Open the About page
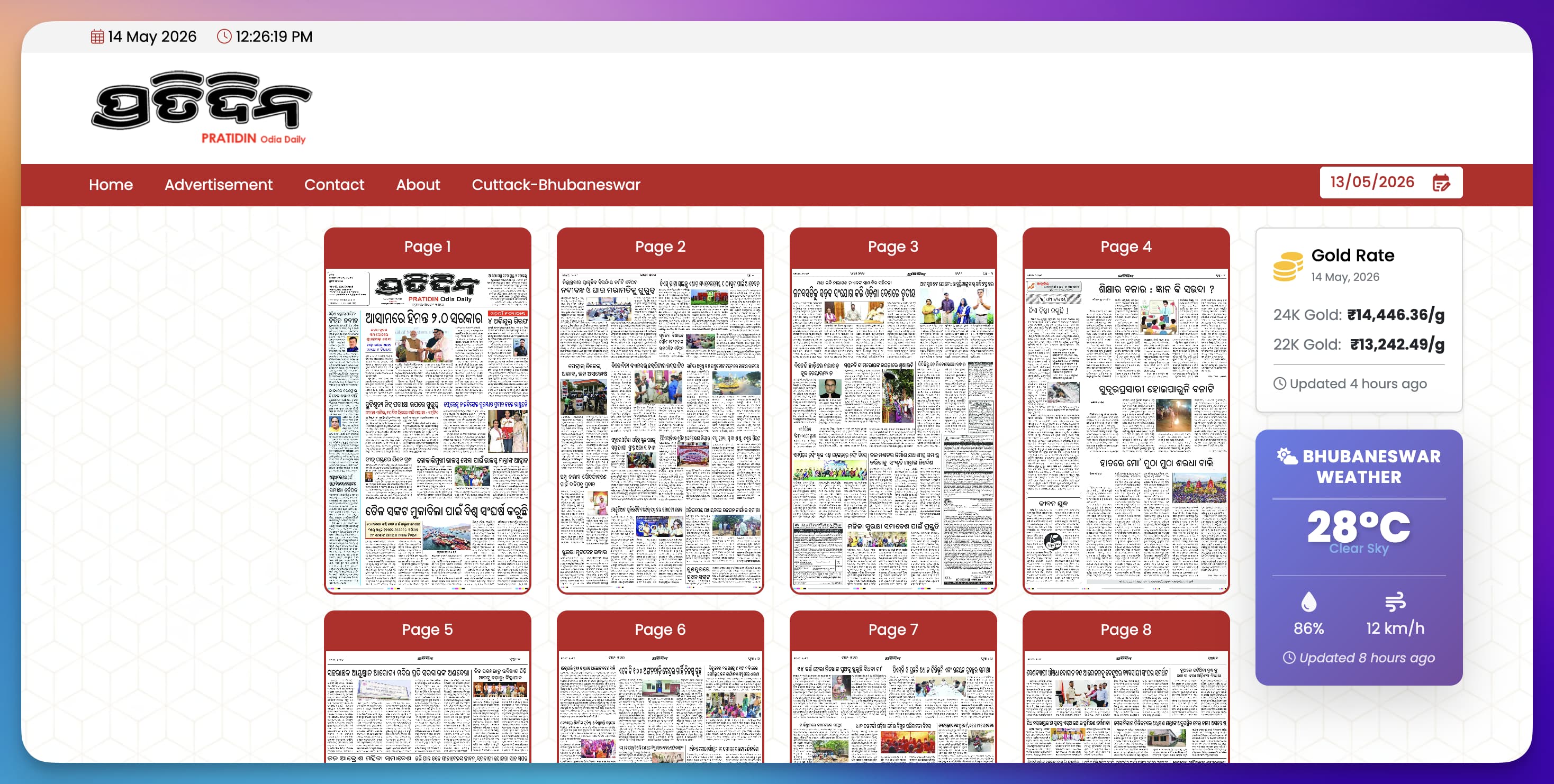Image resolution: width=1554 pixels, height=784 pixels. point(418,185)
